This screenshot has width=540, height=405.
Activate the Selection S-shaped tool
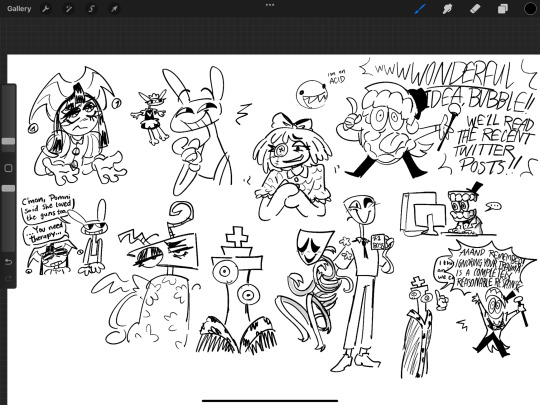91,9
